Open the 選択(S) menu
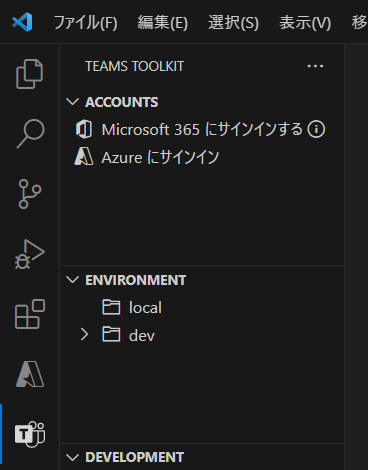The width and height of the screenshot is (368, 470). pos(233,23)
